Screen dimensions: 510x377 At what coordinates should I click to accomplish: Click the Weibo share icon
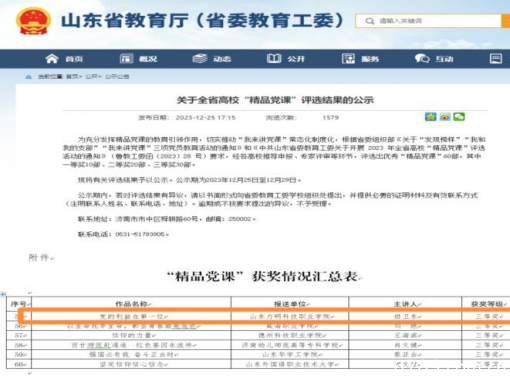click(x=445, y=117)
